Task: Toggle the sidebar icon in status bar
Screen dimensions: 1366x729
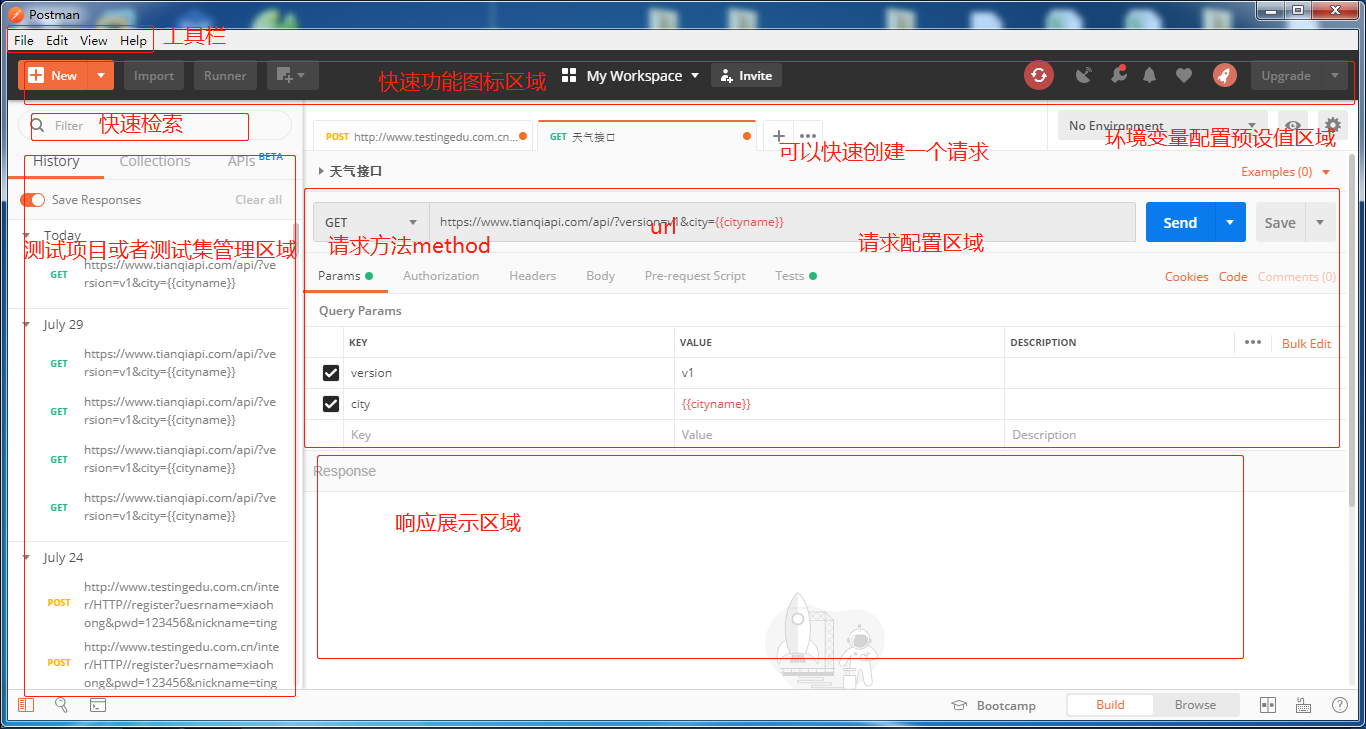Action: coord(26,705)
